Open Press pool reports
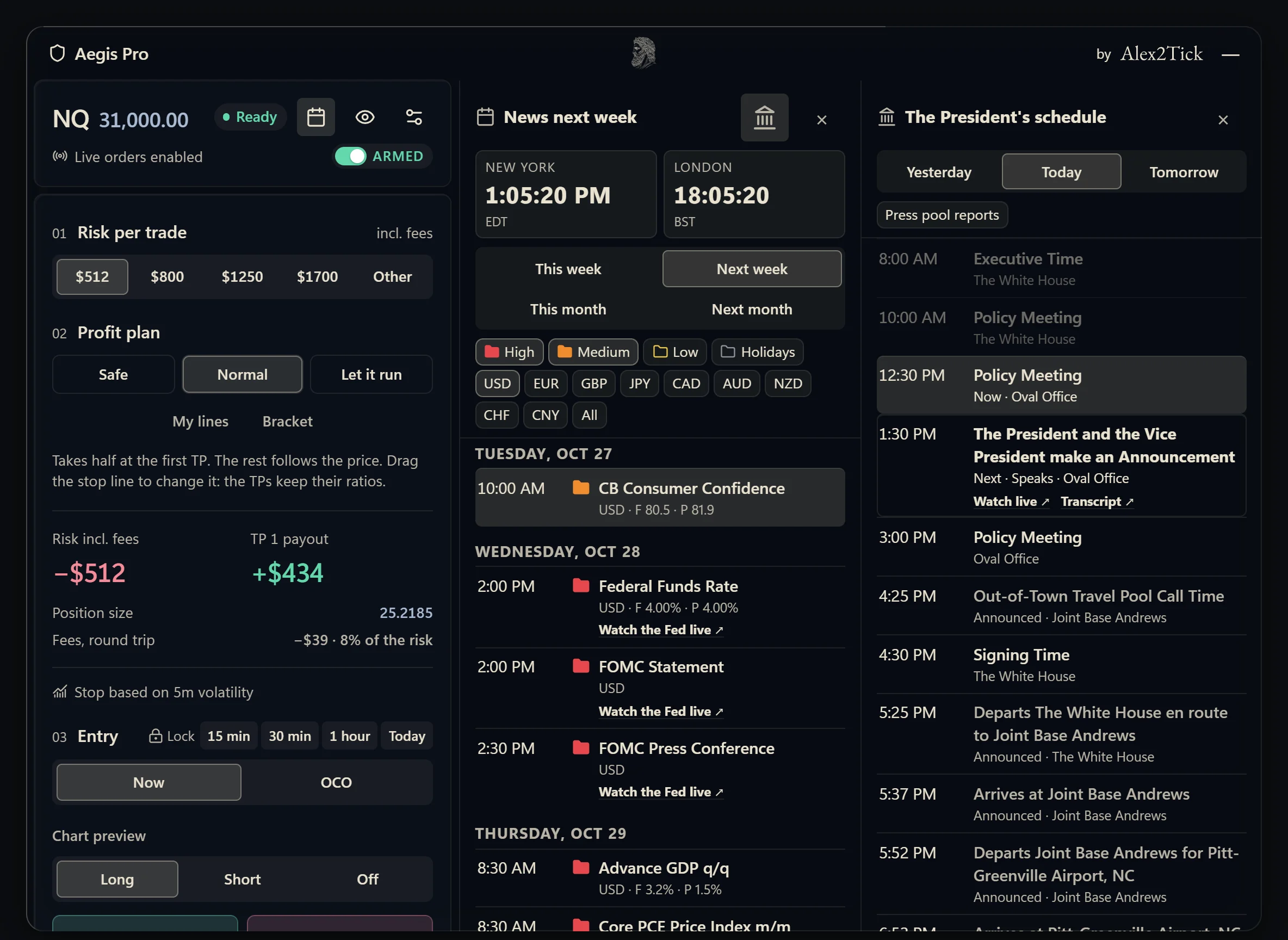The height and width of the screenshot is (940, 1288). tap(942, 215)
